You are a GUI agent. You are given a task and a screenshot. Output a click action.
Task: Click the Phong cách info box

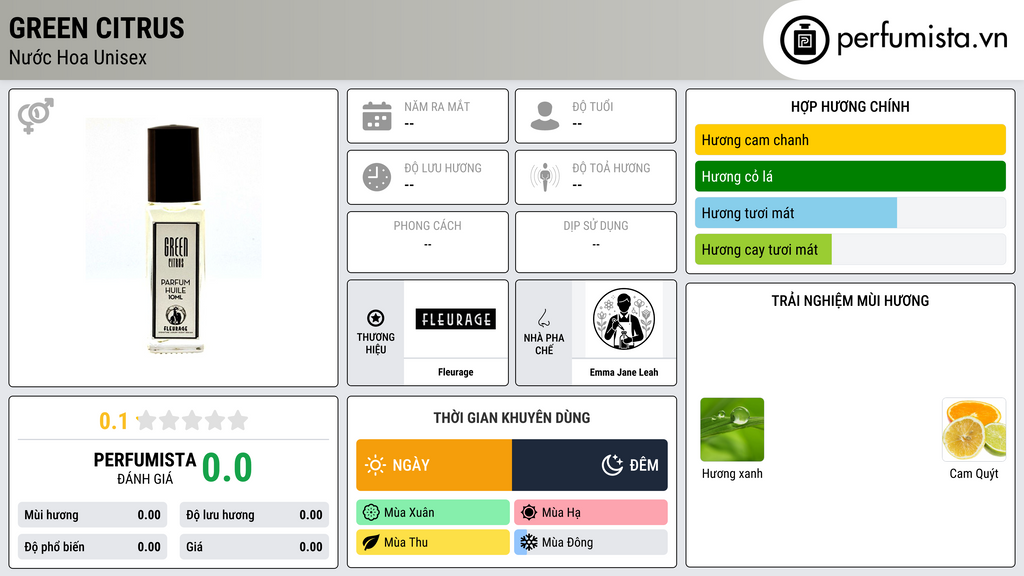click(428, 242)
